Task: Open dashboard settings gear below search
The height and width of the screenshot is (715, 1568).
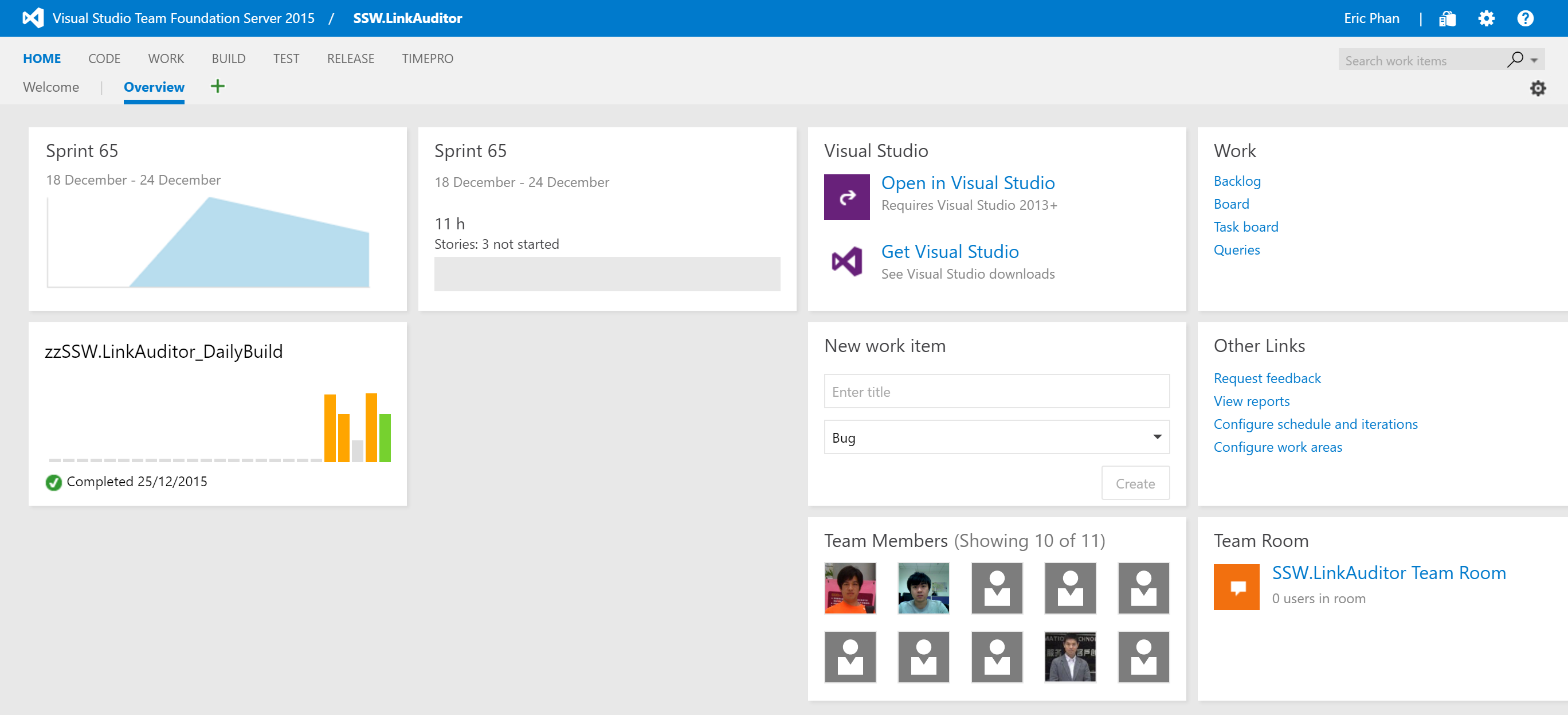Action: click(x=1538, y=88)
